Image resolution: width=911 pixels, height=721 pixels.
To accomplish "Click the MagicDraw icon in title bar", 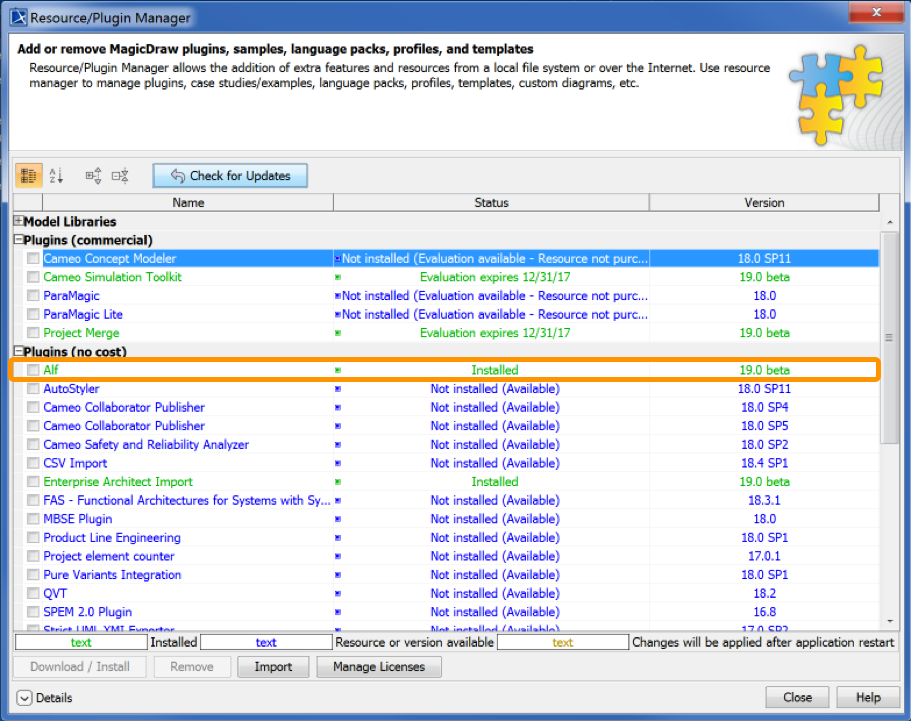I will (18, 17).
